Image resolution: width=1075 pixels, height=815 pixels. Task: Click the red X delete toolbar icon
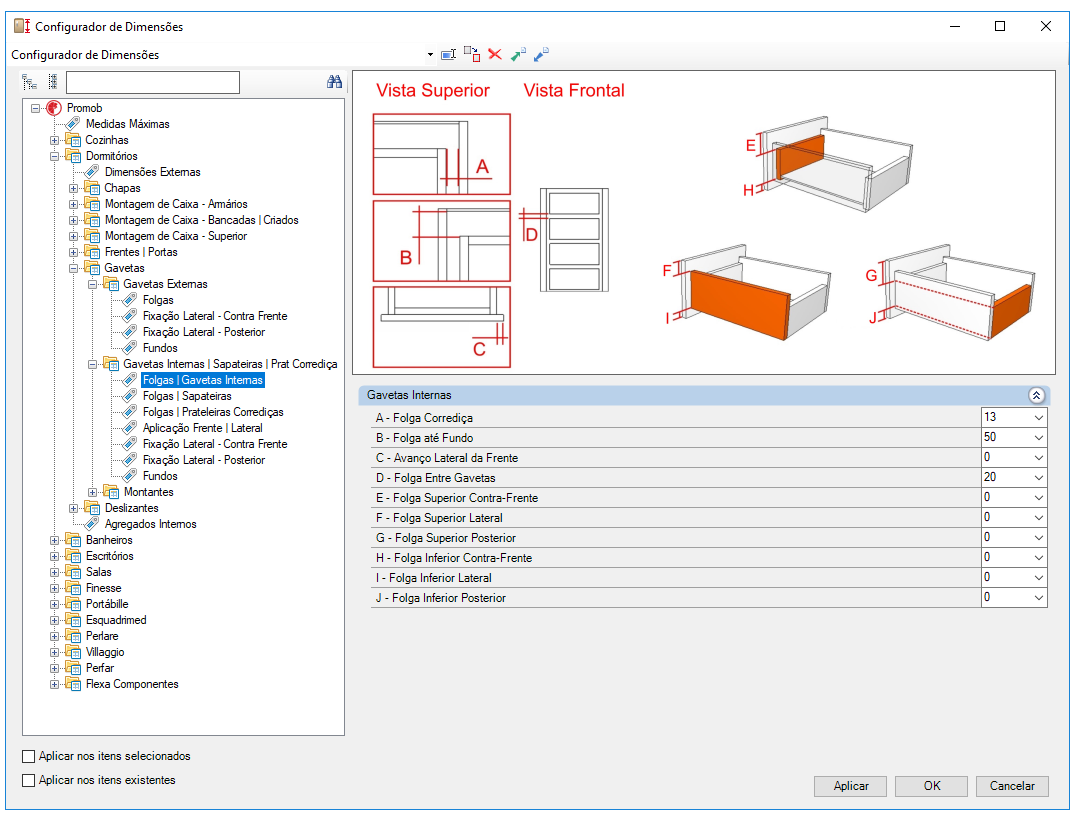click(495, 54)
